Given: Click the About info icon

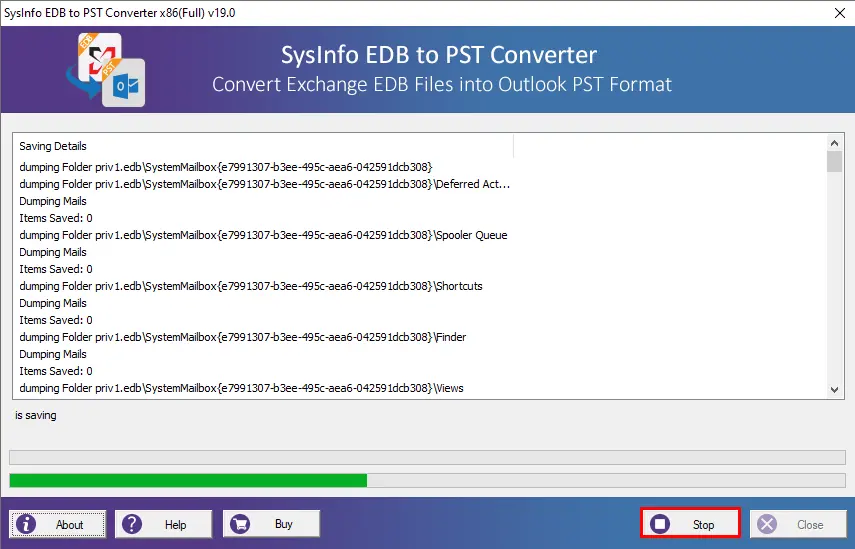Looking at the screenshot, I should point(26,524).
